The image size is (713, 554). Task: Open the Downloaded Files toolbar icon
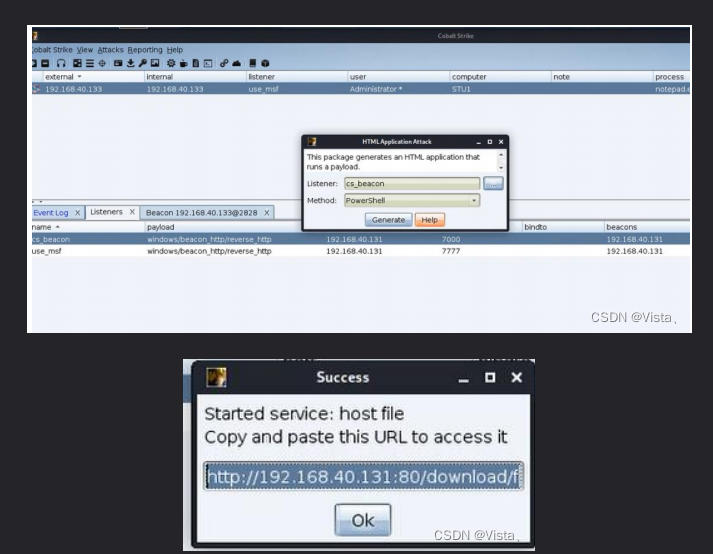[131, 63]
